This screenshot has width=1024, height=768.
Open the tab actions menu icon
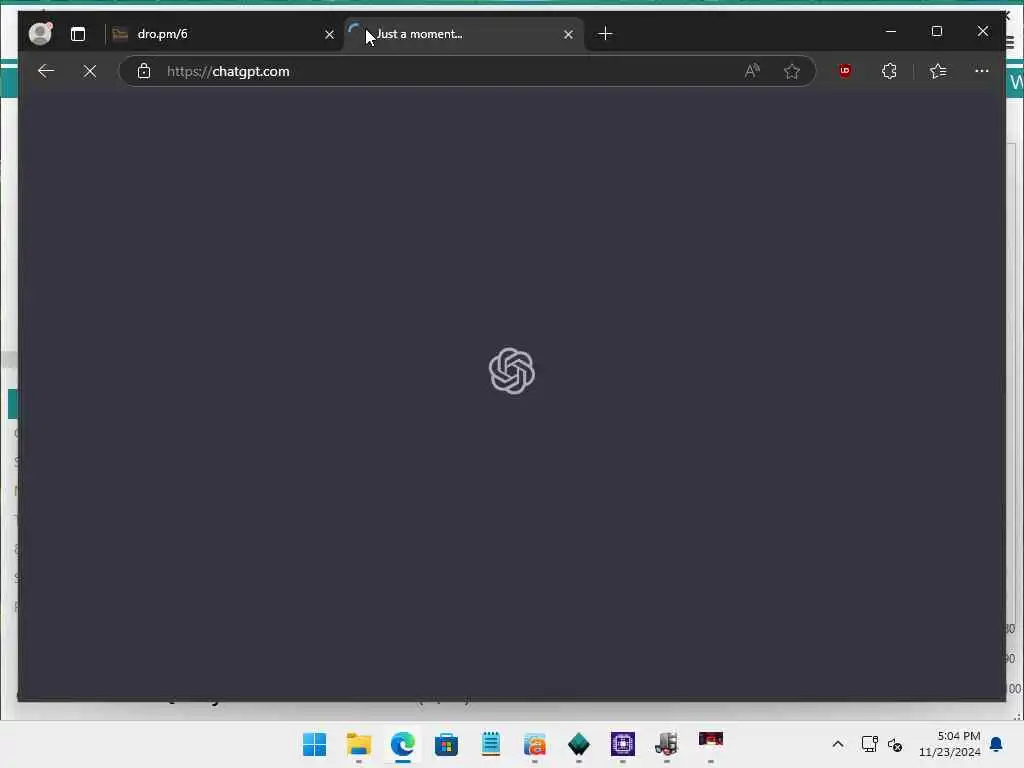pos(78,34)
